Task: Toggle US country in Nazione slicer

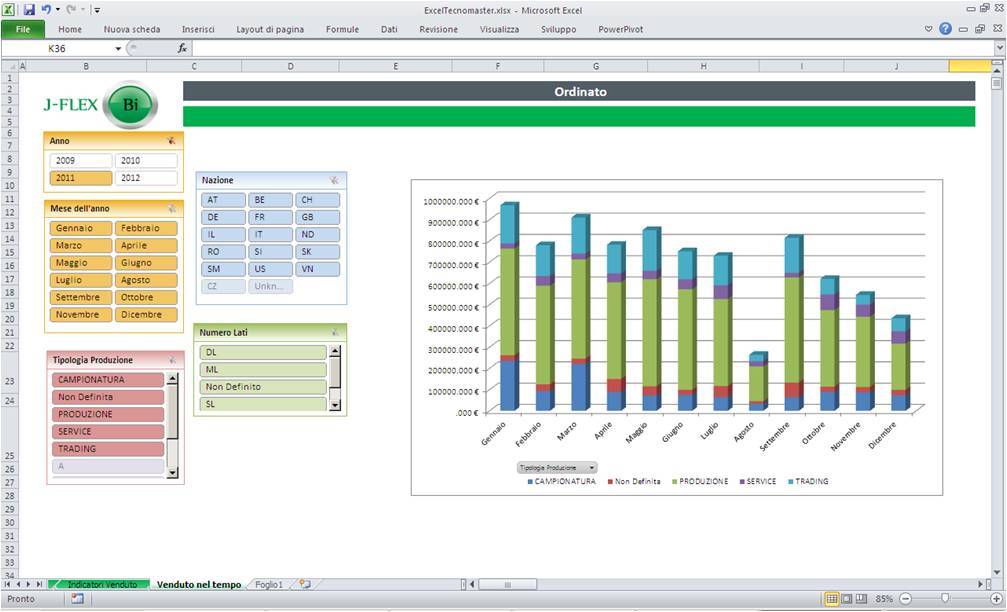Action: point(270,269)
